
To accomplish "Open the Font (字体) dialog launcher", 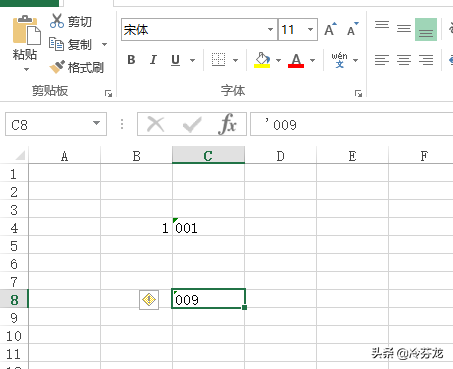I will [x=358, y=93].
